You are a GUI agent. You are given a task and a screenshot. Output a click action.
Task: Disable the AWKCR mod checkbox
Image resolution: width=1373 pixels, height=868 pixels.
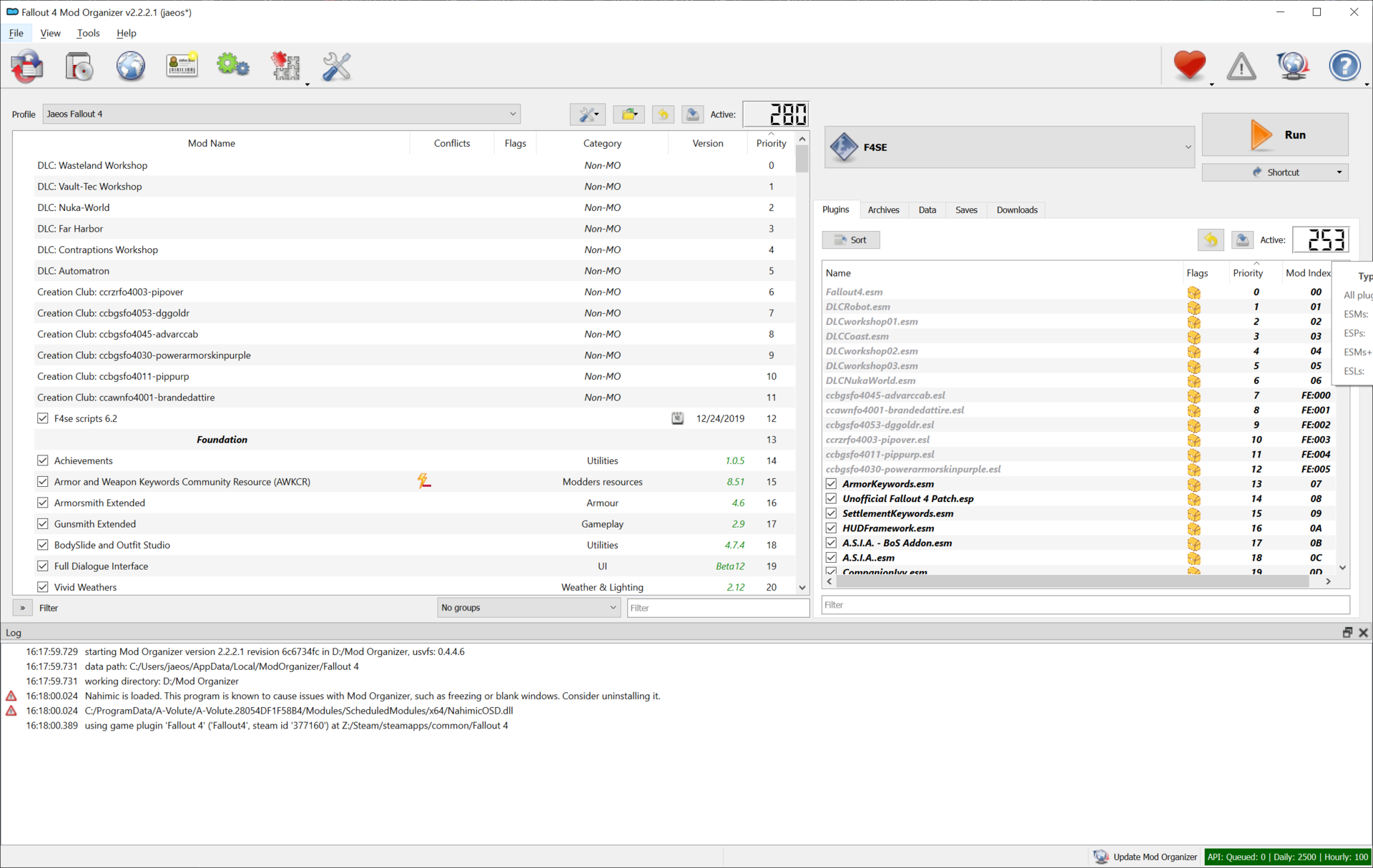43,482
